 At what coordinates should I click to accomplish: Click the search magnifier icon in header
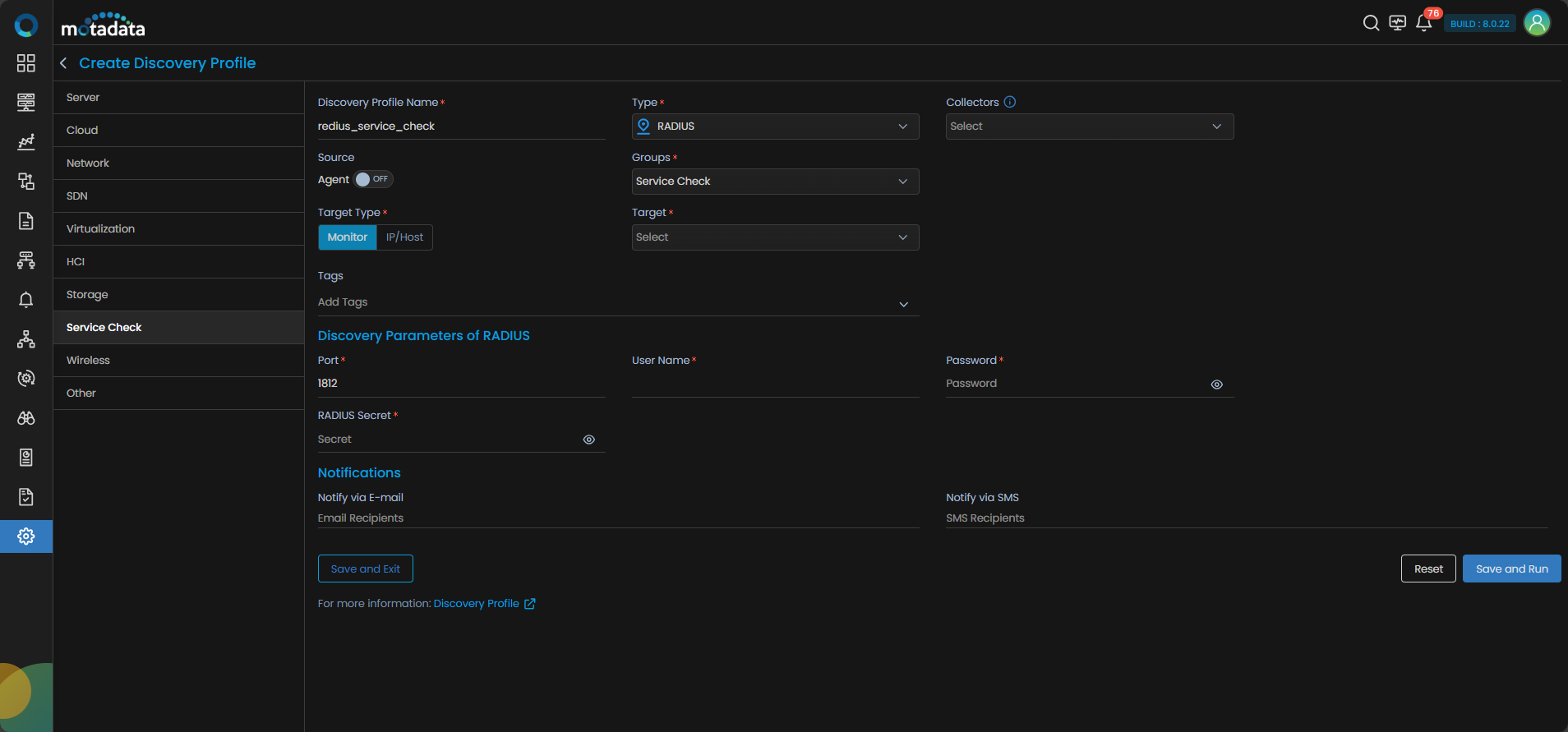coord(1371,23)
